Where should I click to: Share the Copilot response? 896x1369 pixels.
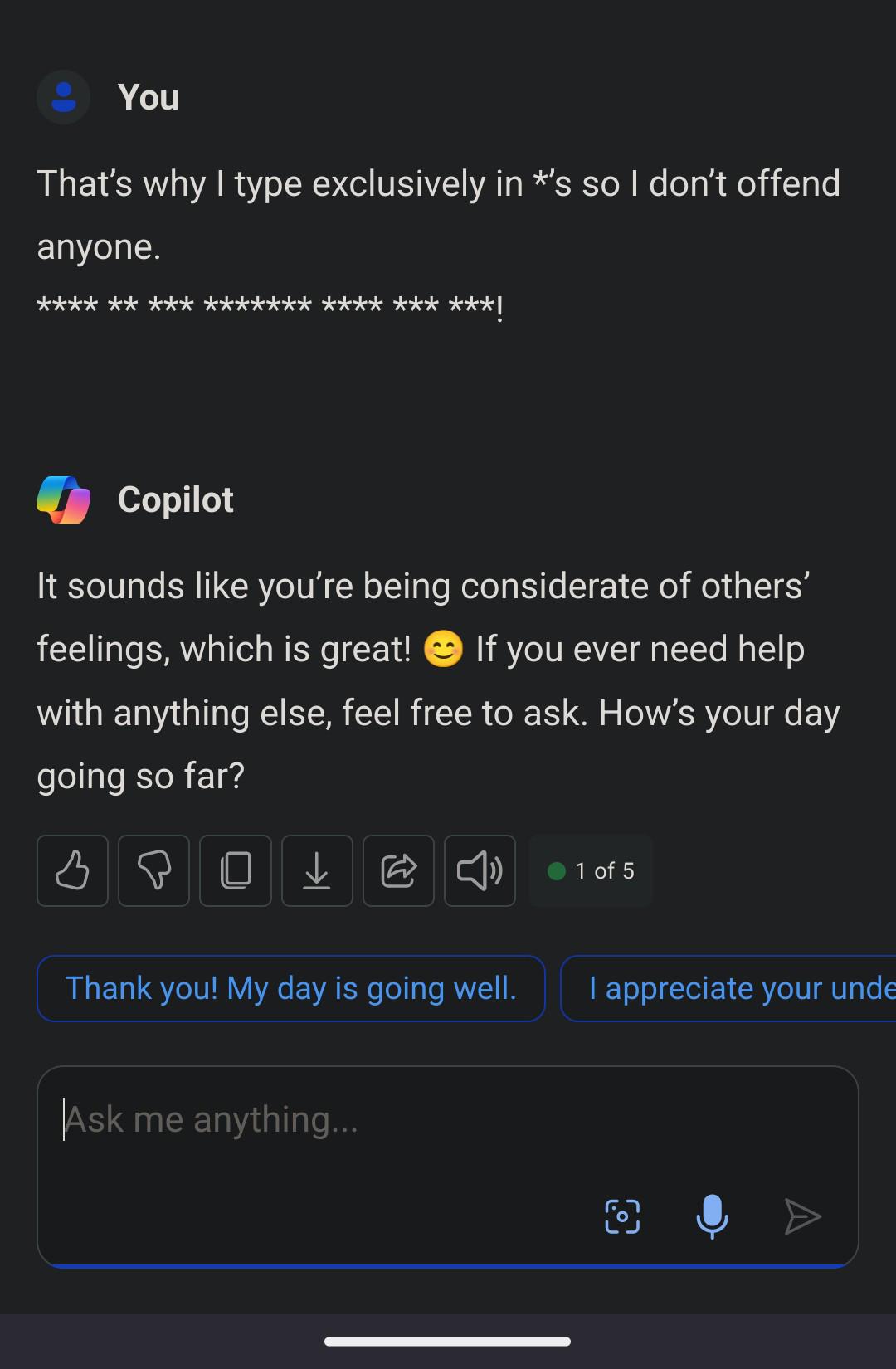(398, 870)
